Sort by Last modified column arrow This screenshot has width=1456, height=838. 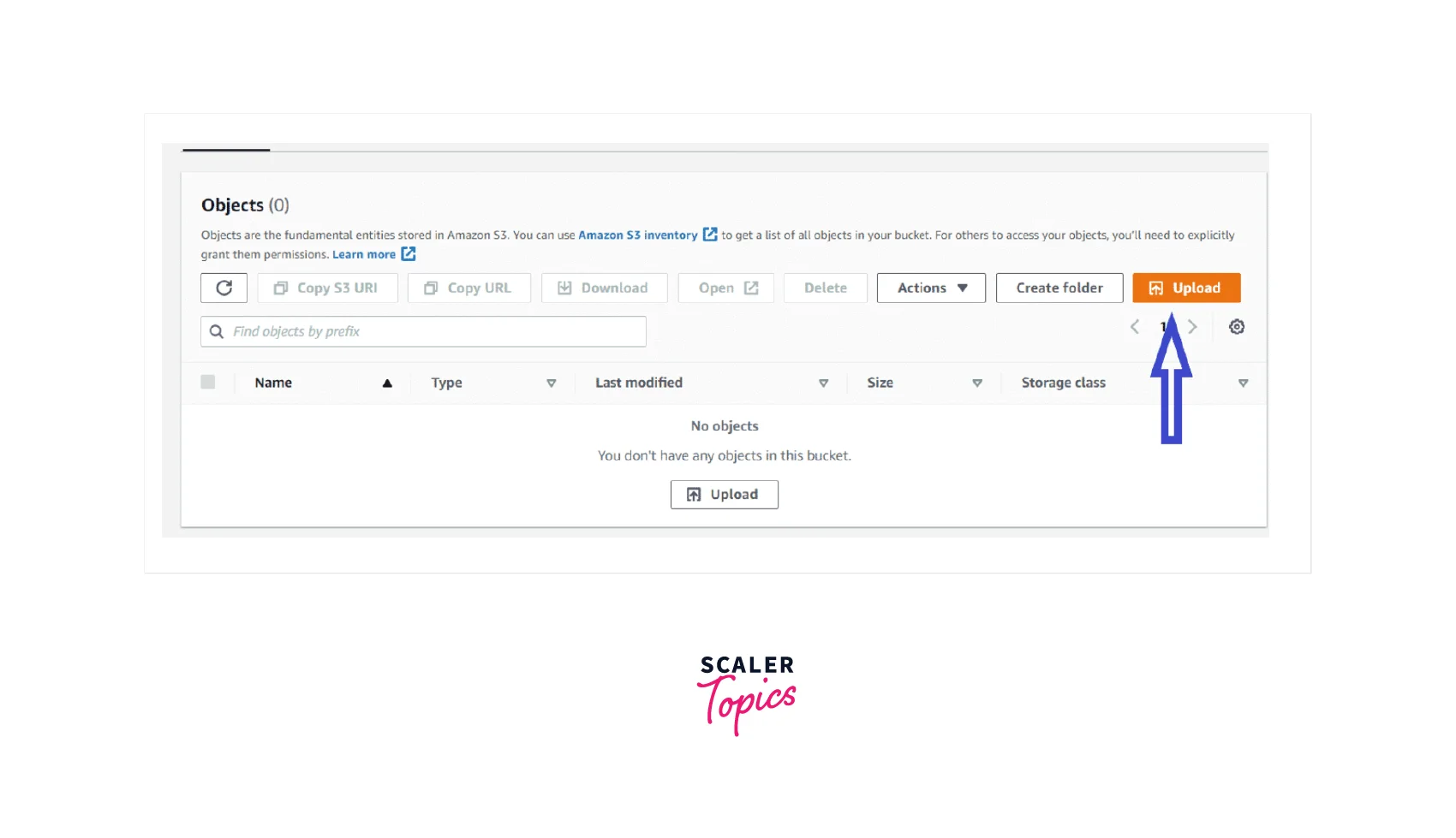[x=823, y=383]
